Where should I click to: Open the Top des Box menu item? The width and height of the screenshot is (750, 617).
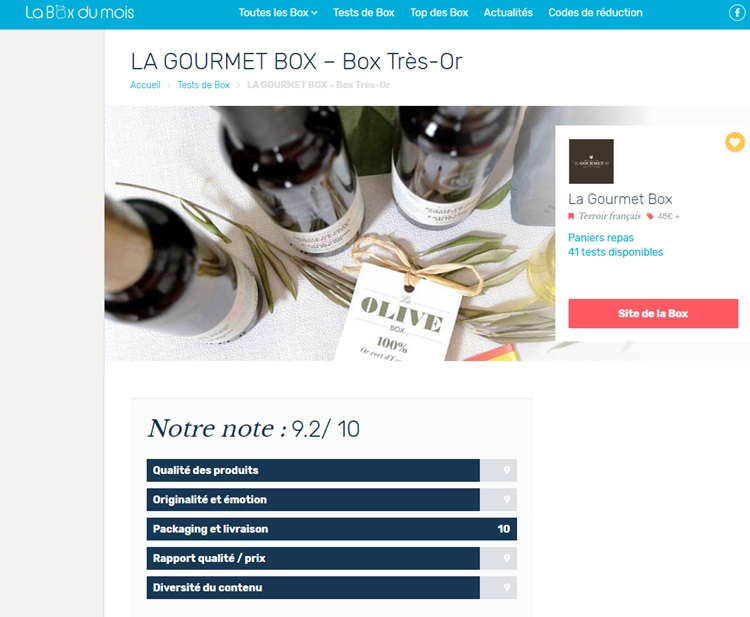click(x=439, y=13)
